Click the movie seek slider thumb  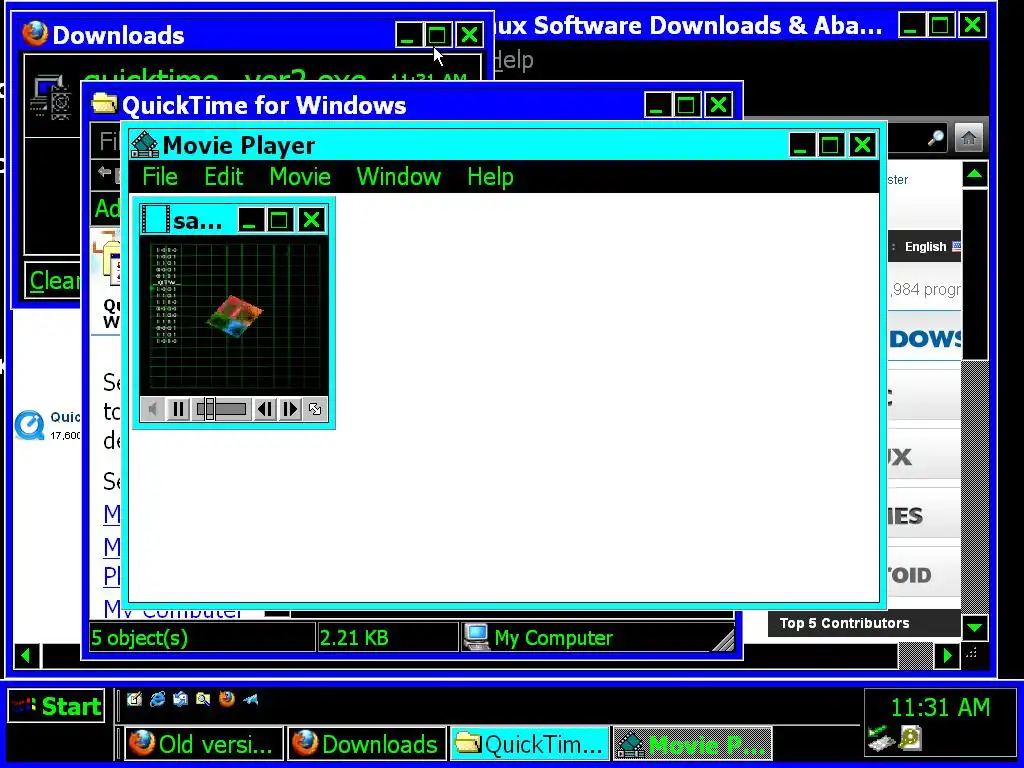209,409
